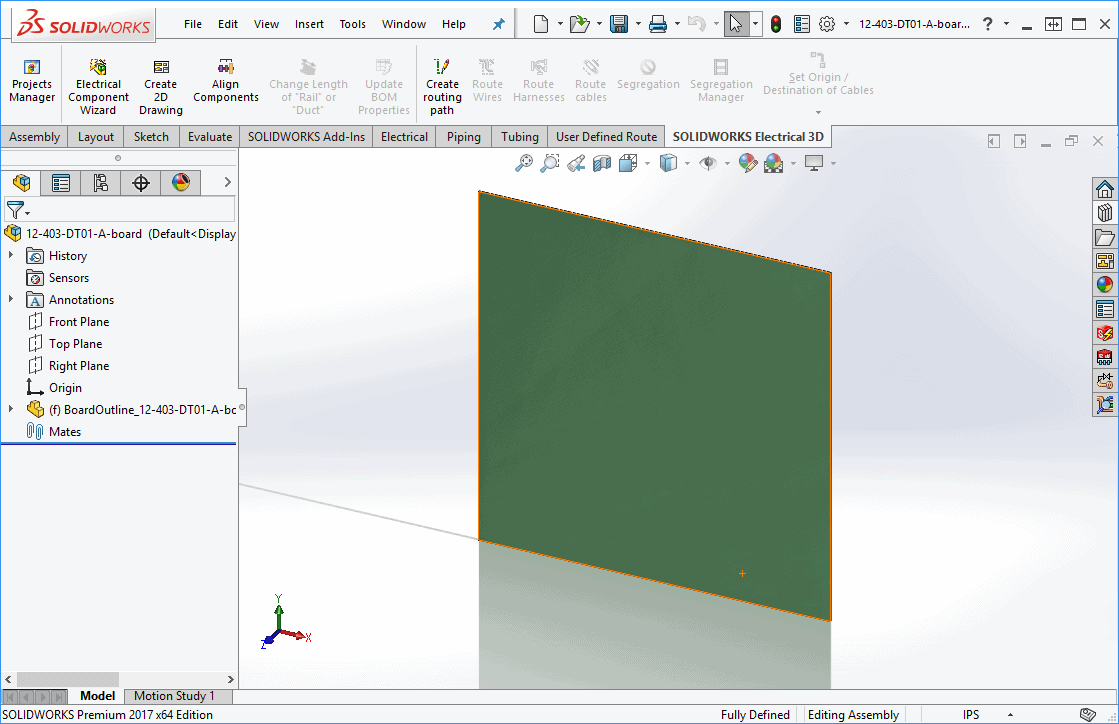Select the Motion Study 1 tab
The width and height of the screenshot is (1119, 724).
pos(174,696)
